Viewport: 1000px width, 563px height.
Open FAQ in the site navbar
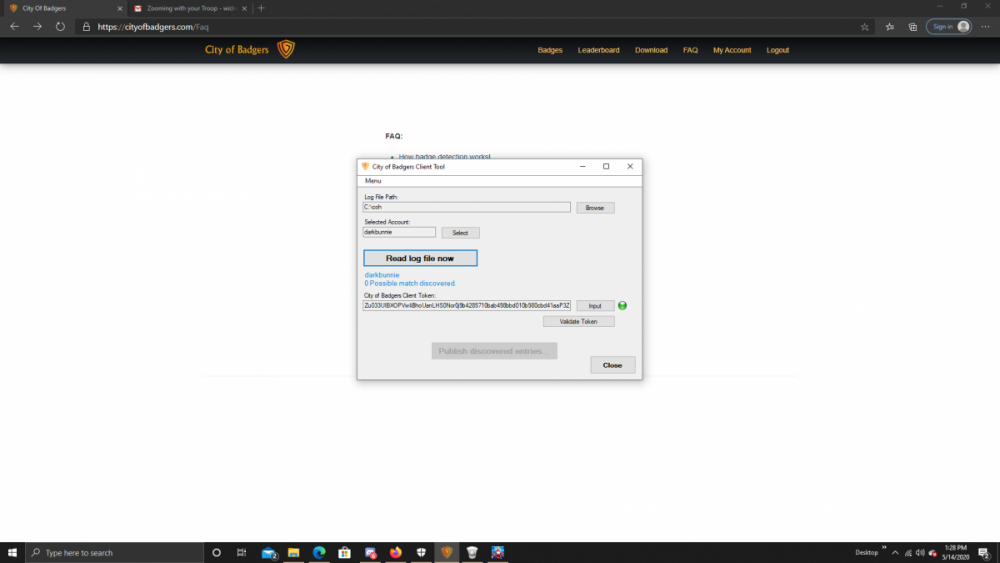[690, 50]
